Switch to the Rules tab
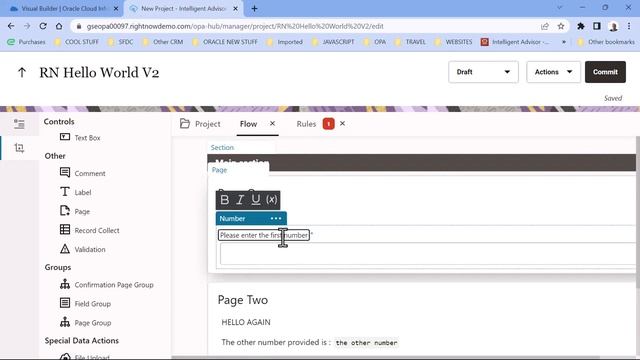The height and width of the screenshot is (360, 640). 306,124
